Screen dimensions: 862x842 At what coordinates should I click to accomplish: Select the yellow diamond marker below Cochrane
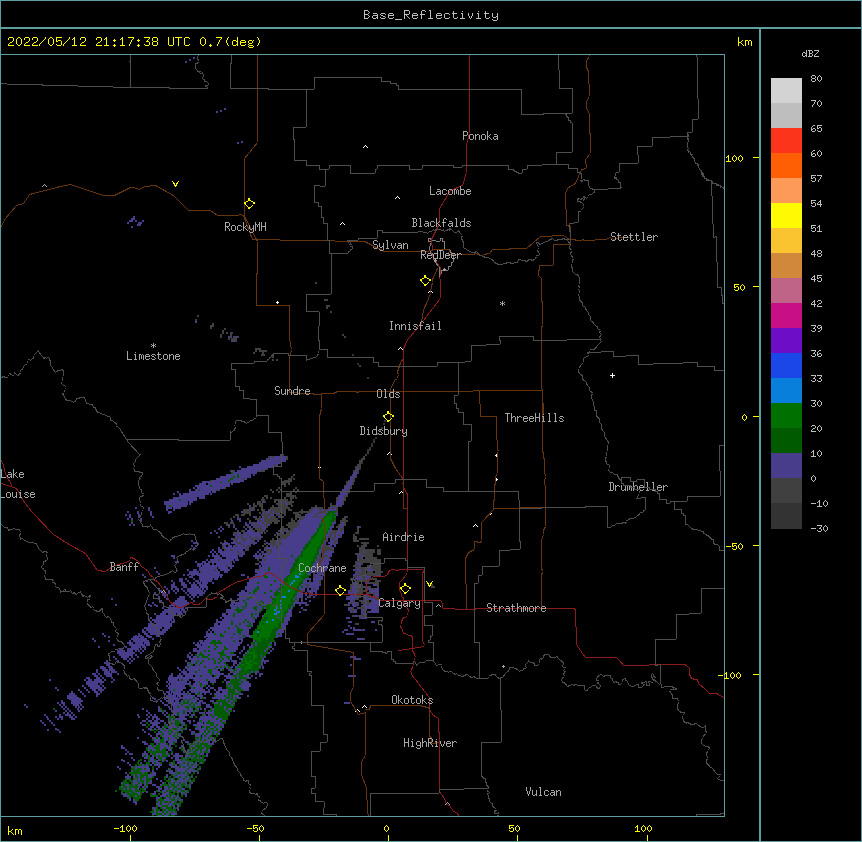pyautogui.click(x=340, y=591)
